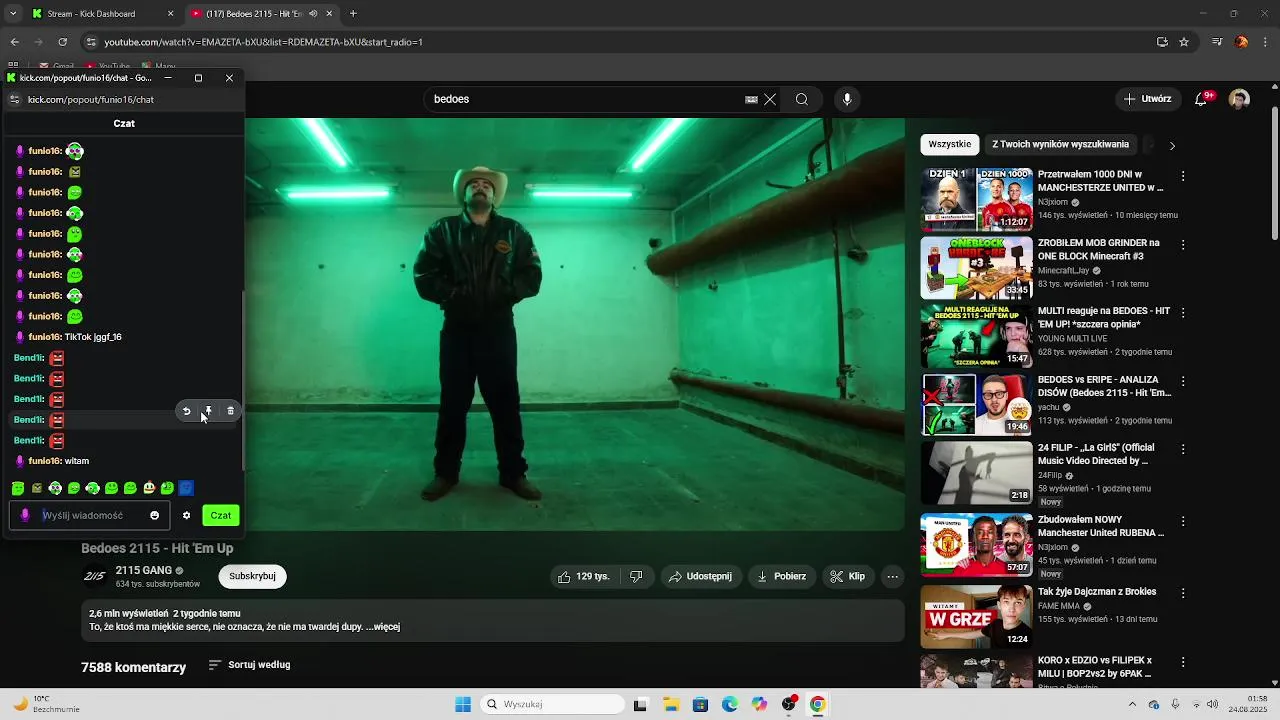1280x720 pixels.
Task: Open site info icon in popout chat address bar
Action: pyautogui.click(x=14, y=100)
